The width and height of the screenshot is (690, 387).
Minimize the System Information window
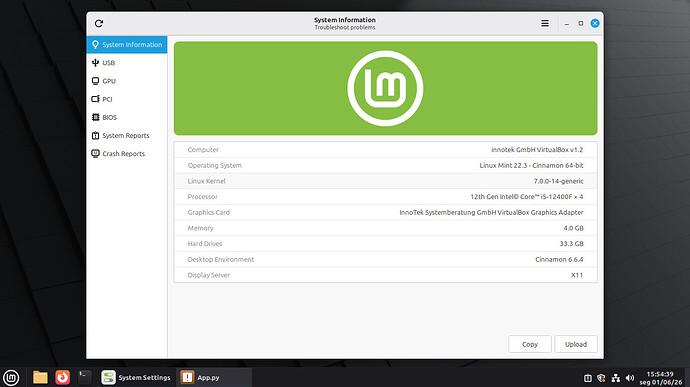pos(567,23)
